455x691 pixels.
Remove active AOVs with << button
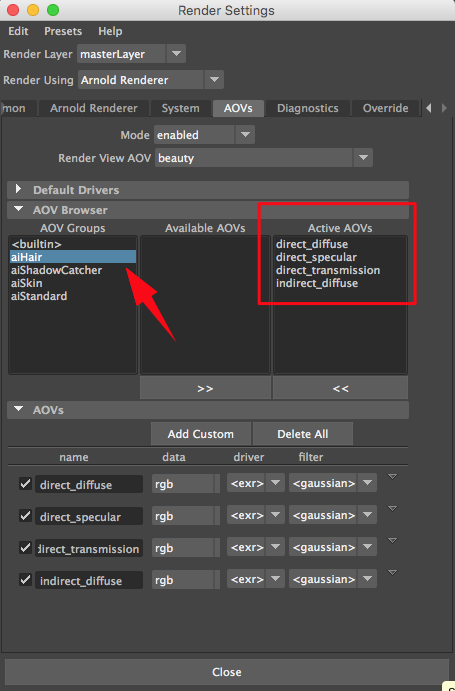point(340,388)
